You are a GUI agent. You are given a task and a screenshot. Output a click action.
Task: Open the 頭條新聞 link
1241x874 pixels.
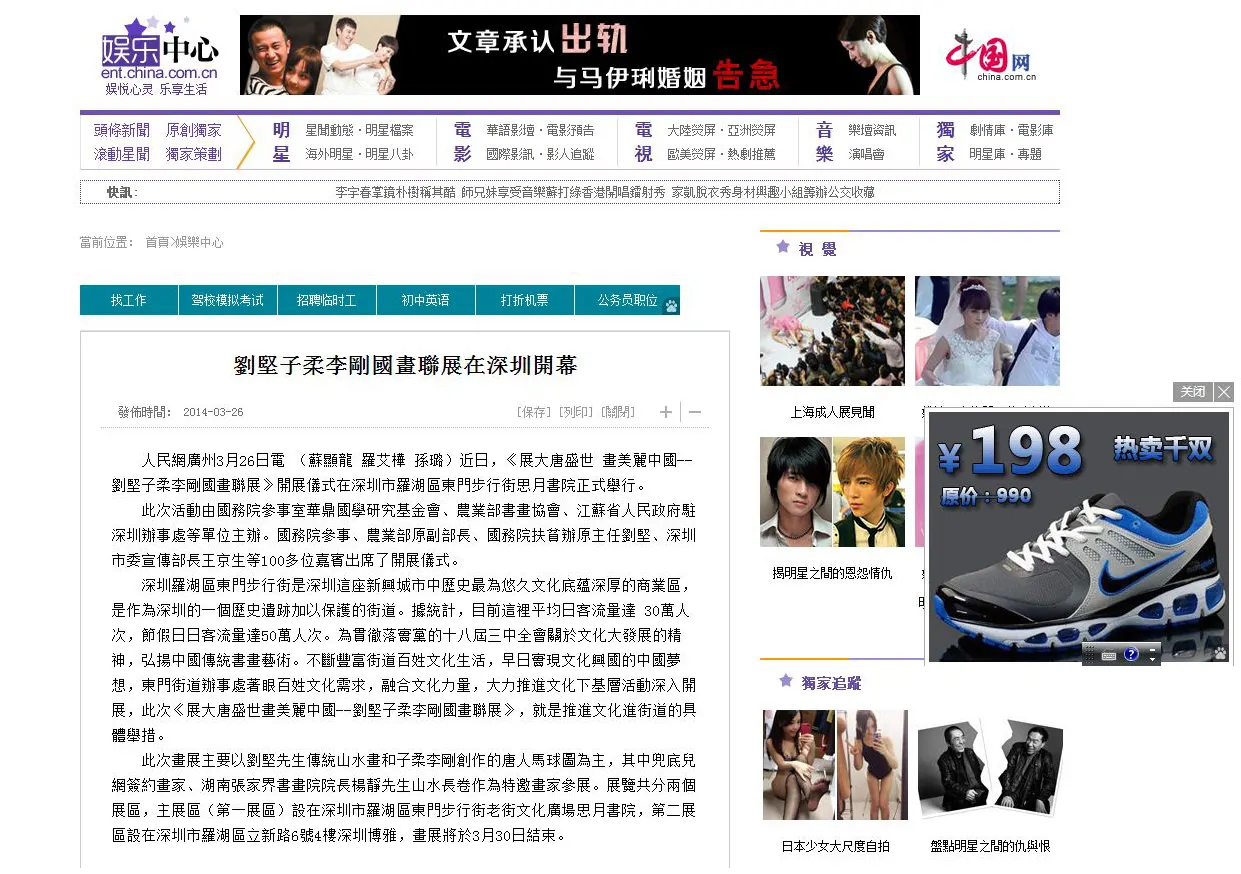tap(122, 130)
